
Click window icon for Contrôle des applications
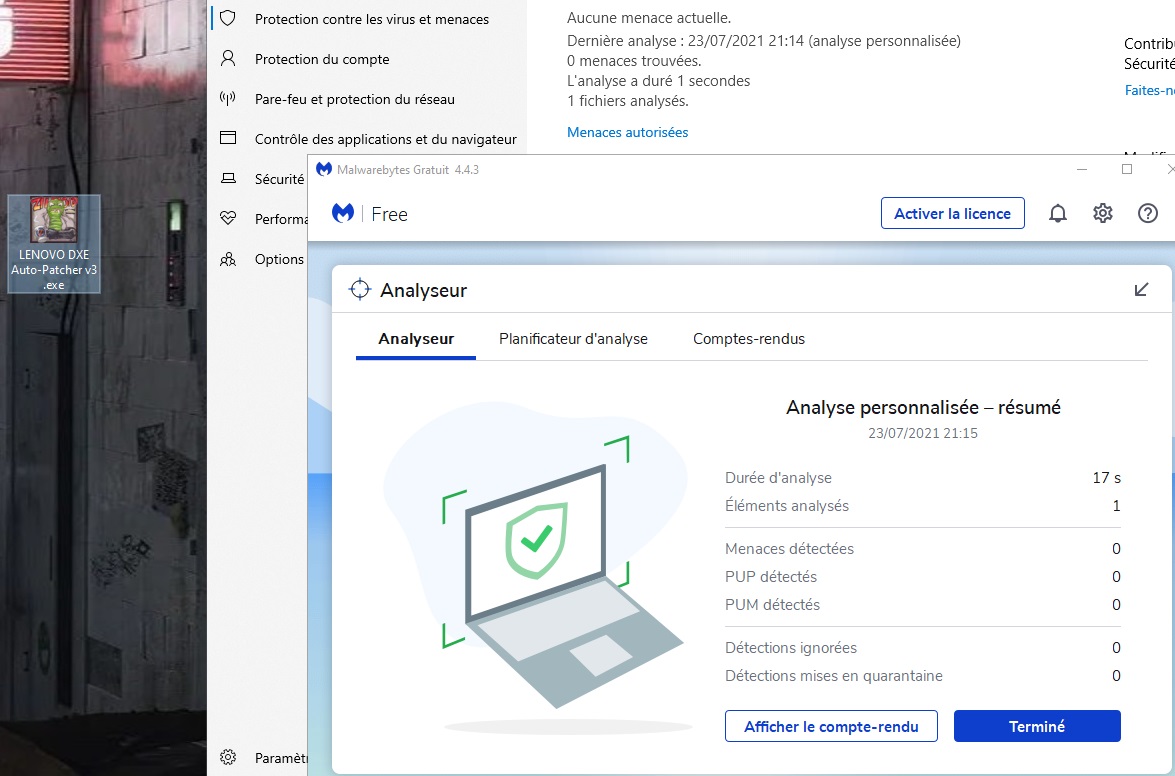click(228, 138)
